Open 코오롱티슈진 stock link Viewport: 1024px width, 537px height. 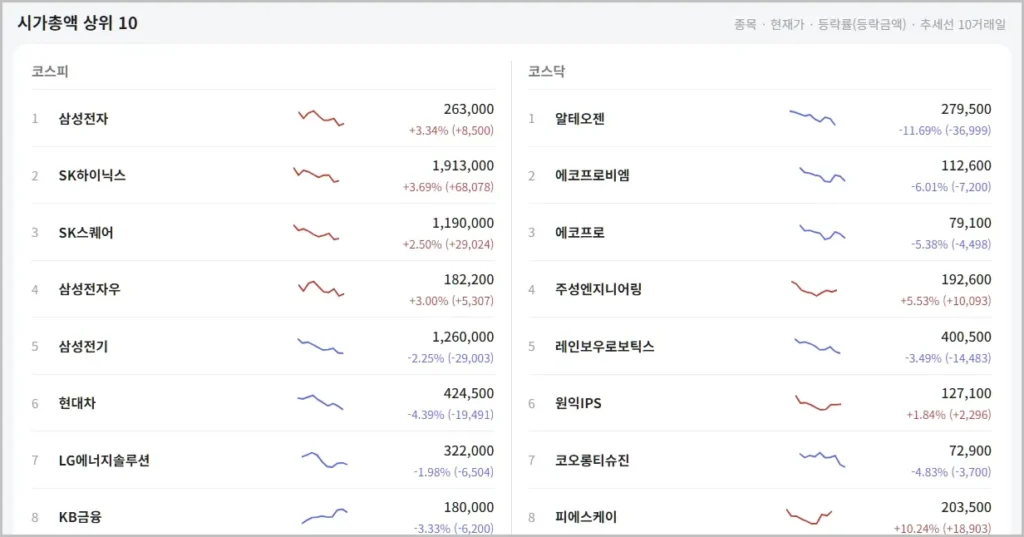click(x=592, y=461)
